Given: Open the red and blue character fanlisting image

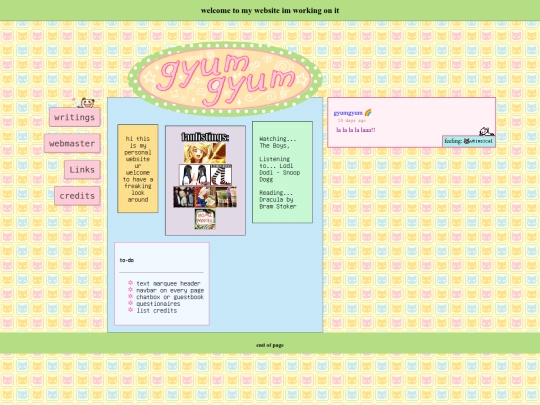Looking at the screenshot, I should [205, 197].
